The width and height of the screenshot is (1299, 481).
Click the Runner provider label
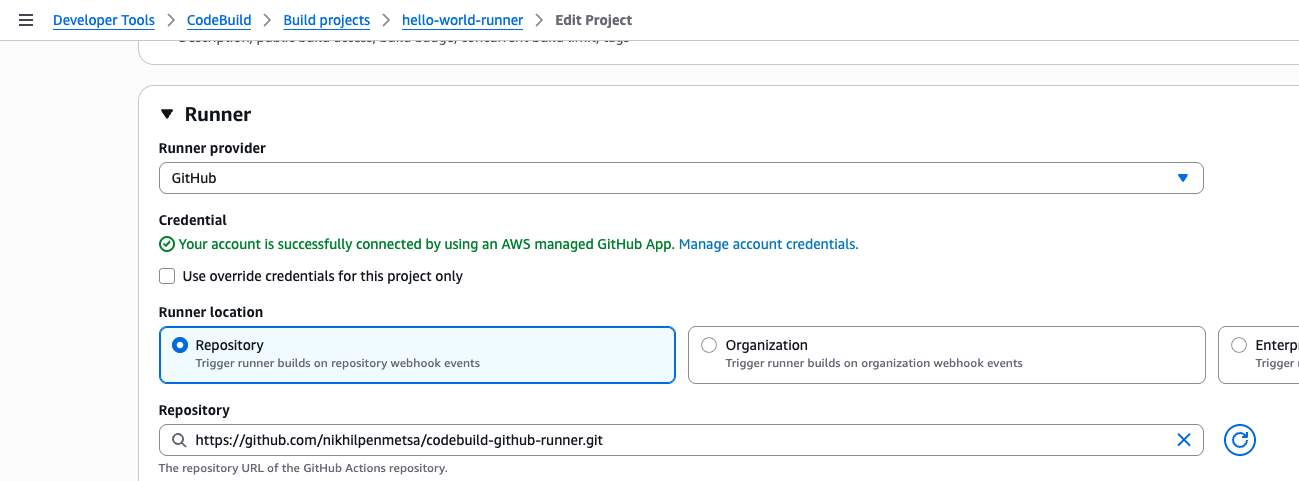(212, 148)
